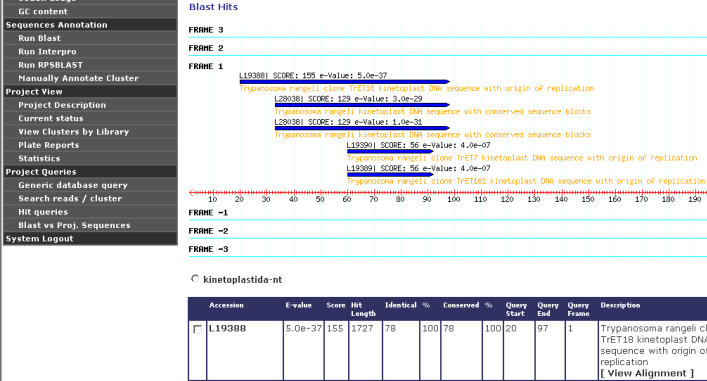Go to Run RPSBLAST
The width and height of the screenshot is (707, 381).
click(50, 65)
